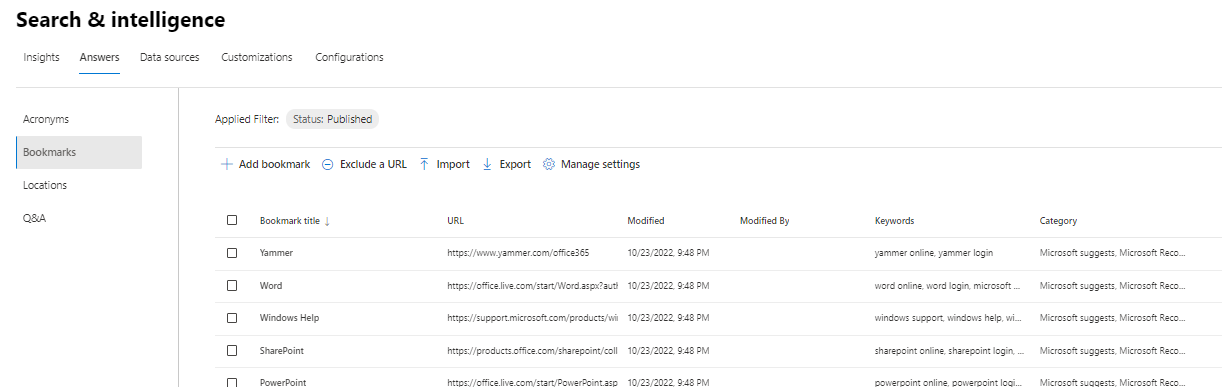This screenshot has height=387, width=1222.
Task: Click the Exclude a URL minus-circle icon
Action: 327,164
